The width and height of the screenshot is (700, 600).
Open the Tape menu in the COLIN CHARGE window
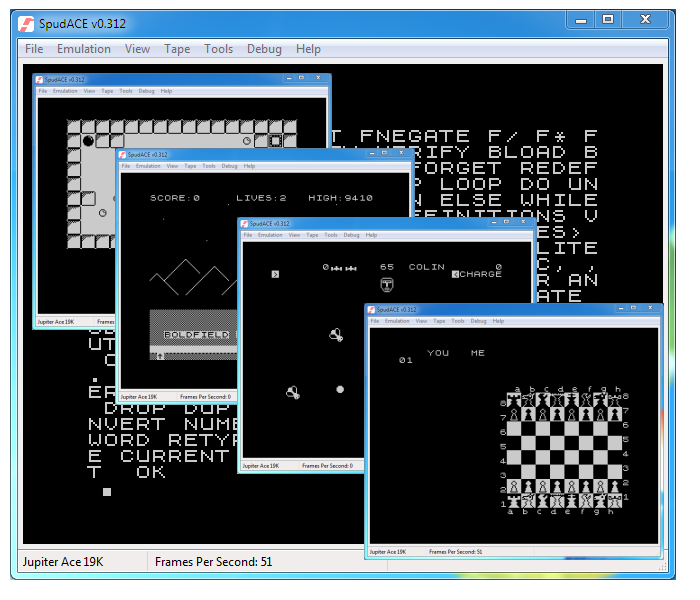click(x=312, y=235)
